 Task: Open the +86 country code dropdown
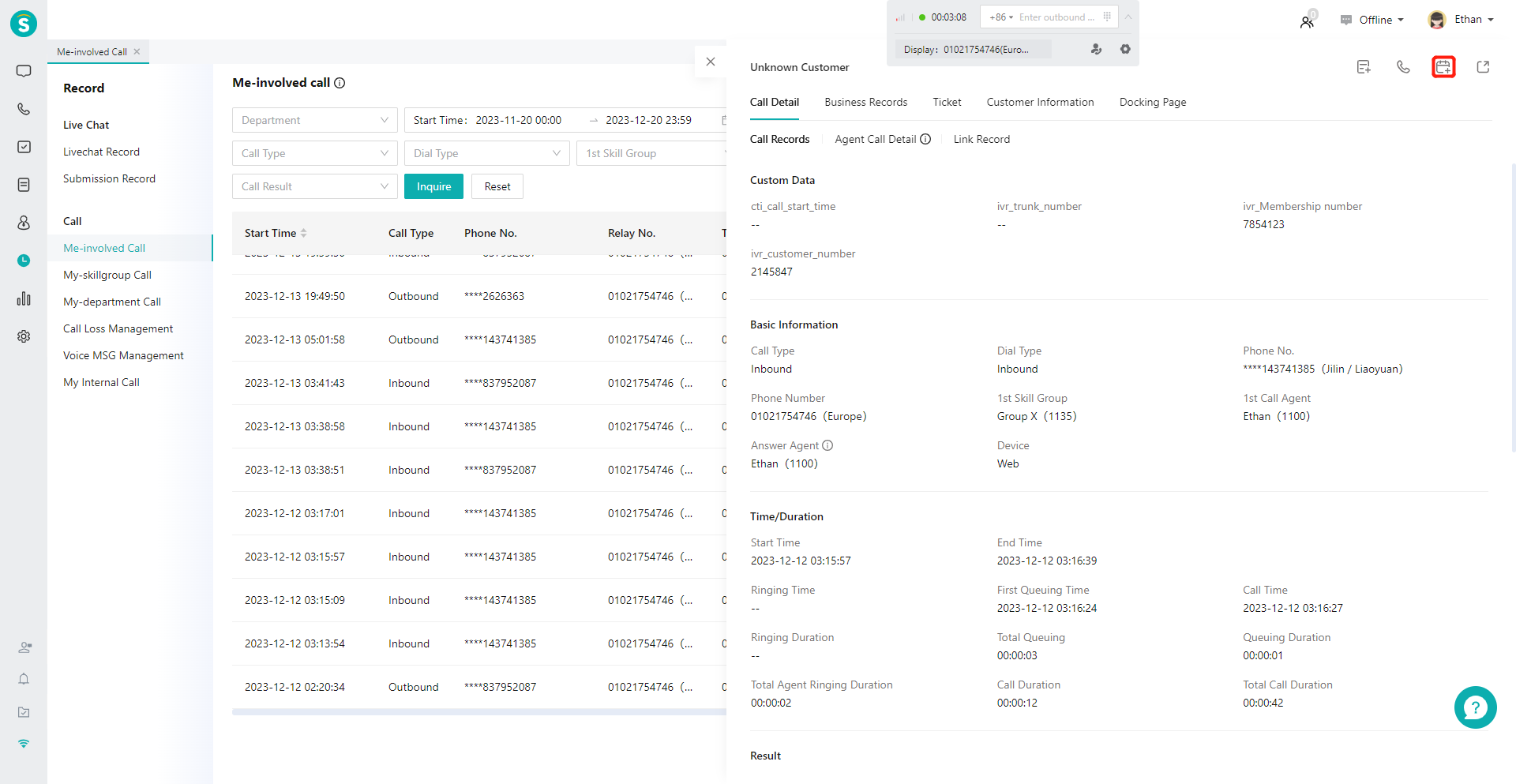click(x=1000, y=17)
